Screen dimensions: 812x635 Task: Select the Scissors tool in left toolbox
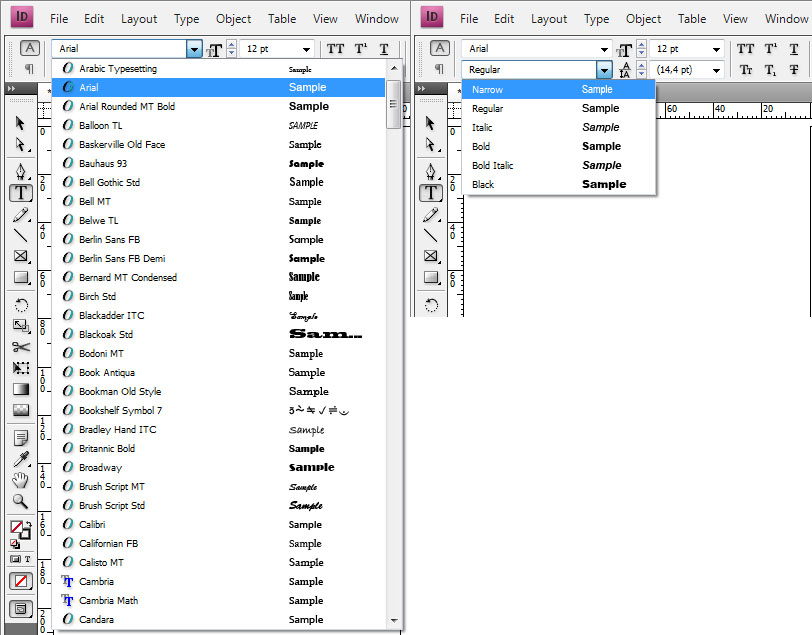(x=20, y=347)
